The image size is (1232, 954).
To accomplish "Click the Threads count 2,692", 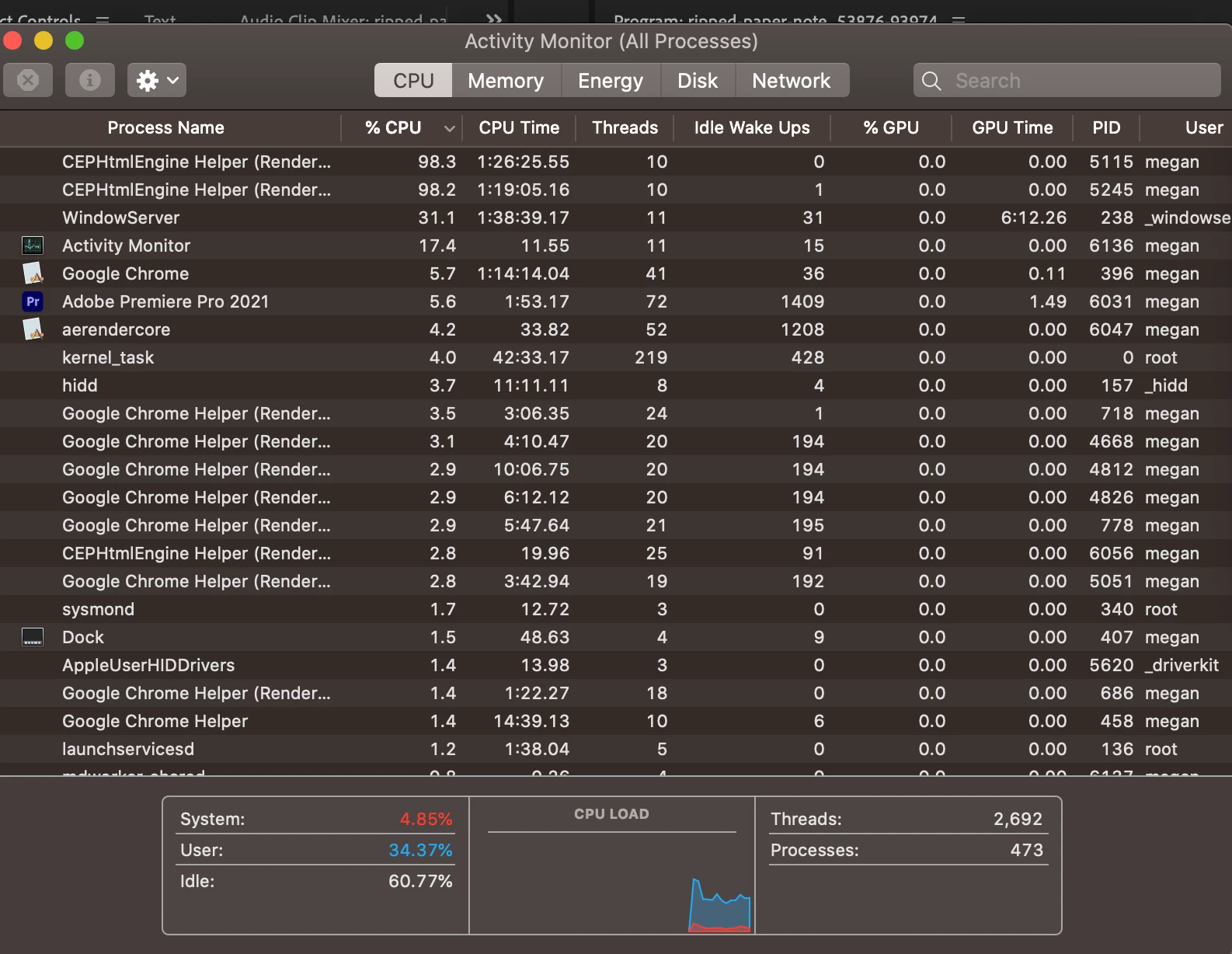I will pos(1018,819).
